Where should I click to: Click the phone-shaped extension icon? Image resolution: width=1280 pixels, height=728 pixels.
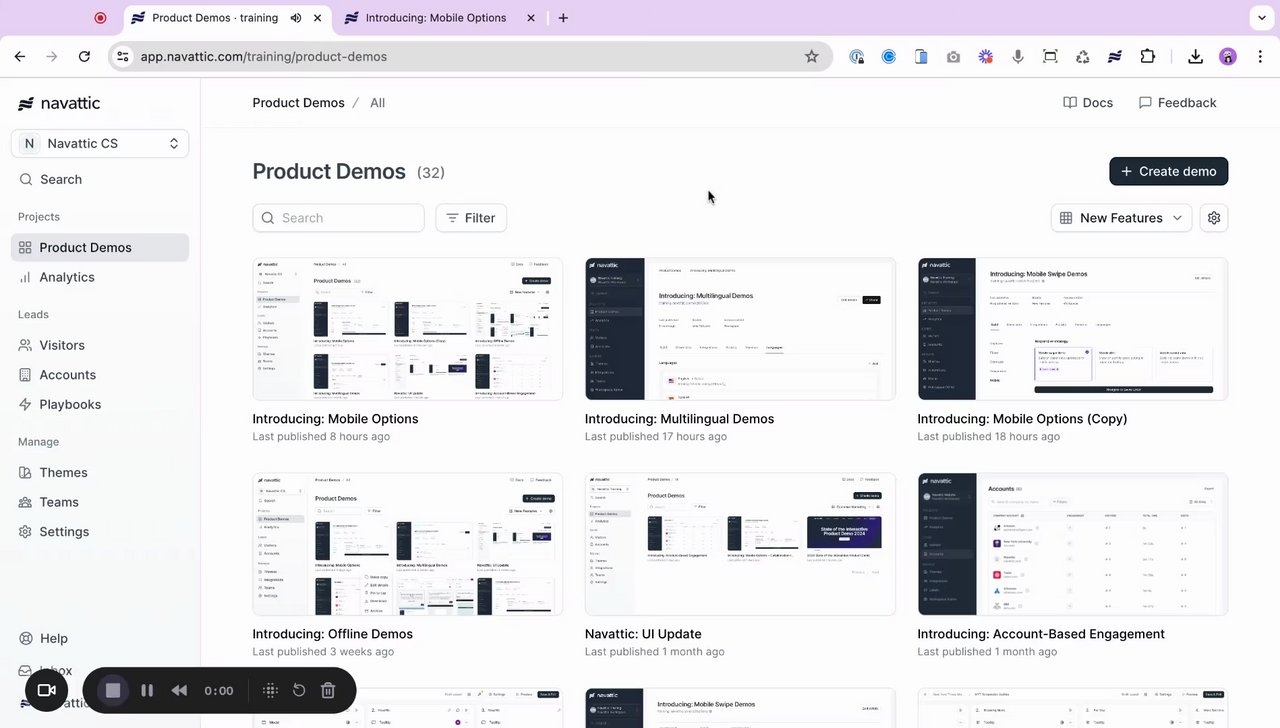click(921, 57)
